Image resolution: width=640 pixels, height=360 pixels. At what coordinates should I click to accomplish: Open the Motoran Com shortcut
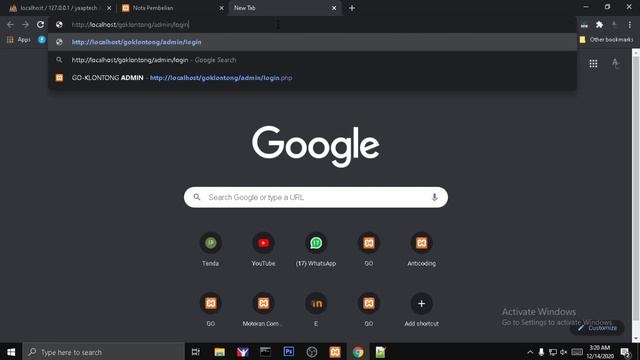263,309
